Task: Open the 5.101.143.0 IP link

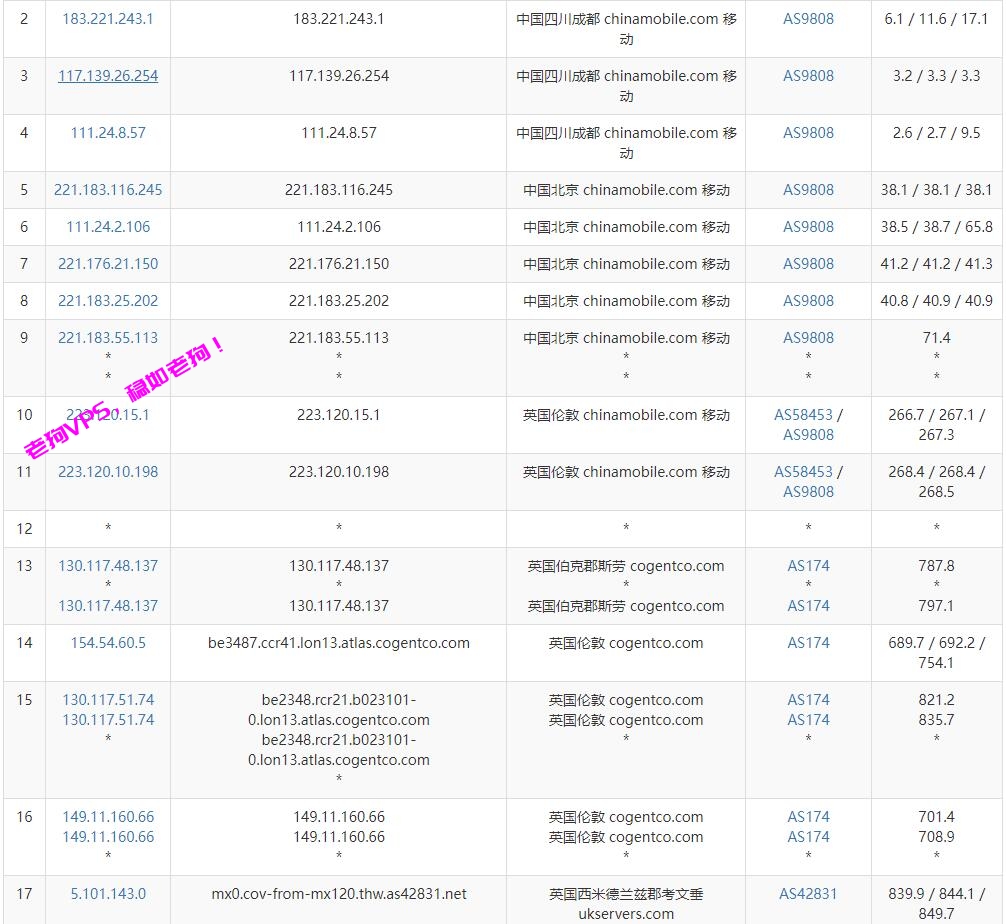Action: click(x=108, y=894)
